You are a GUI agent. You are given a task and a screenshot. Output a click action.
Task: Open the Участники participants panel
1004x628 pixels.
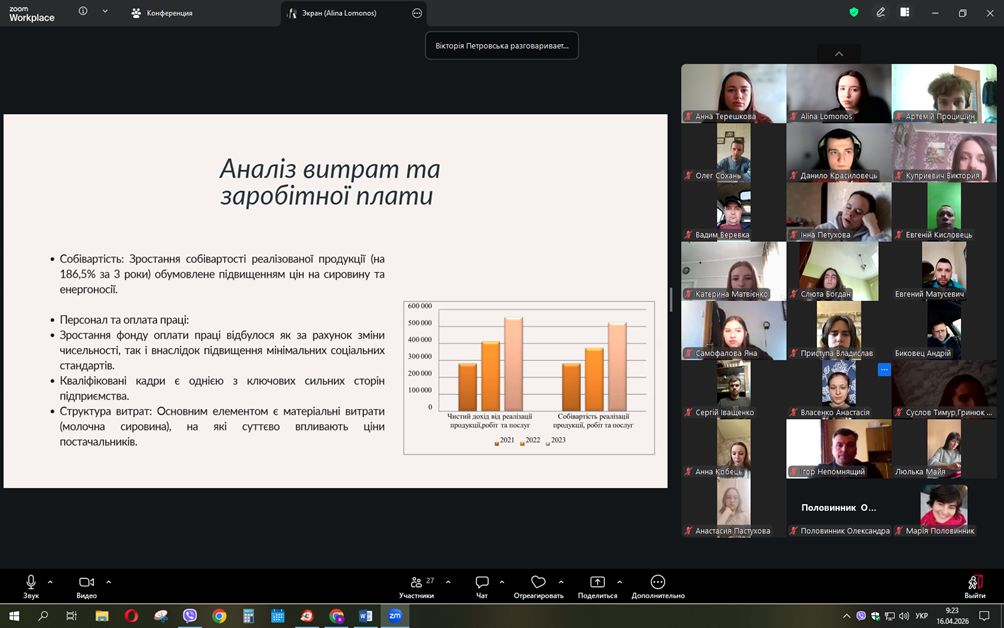click(417, 586)
